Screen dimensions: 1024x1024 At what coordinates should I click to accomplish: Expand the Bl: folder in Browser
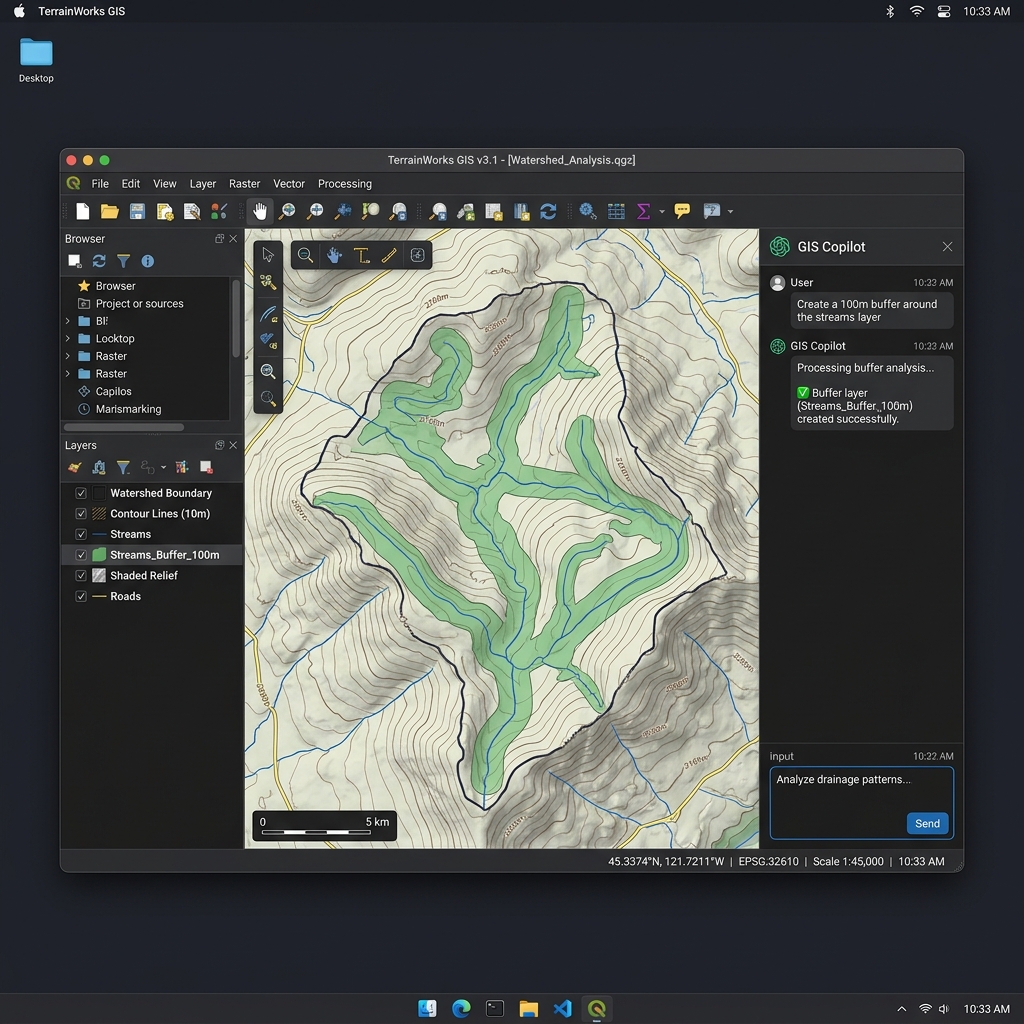click(67, 321)
